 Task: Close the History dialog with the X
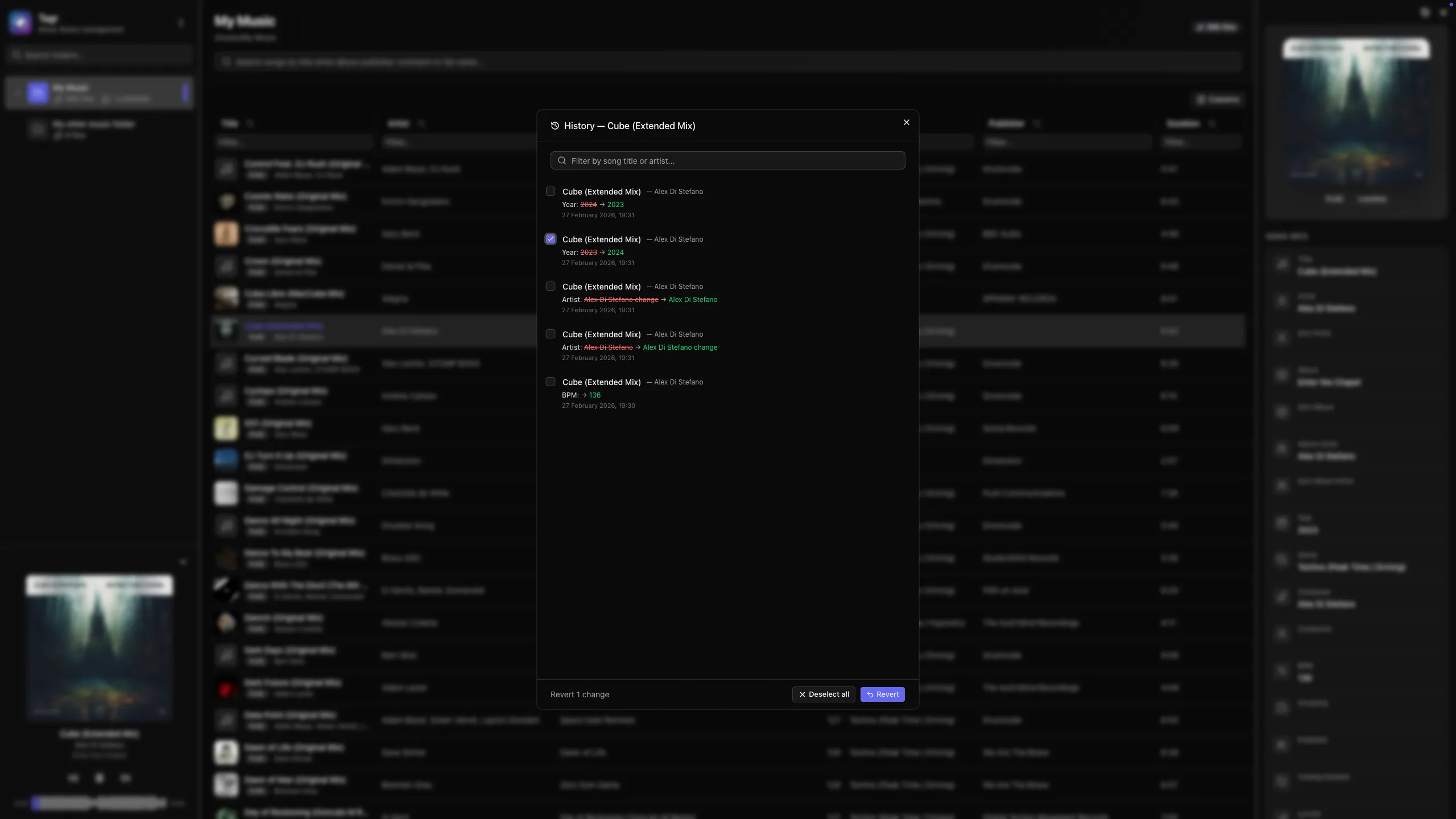[907, 122]
